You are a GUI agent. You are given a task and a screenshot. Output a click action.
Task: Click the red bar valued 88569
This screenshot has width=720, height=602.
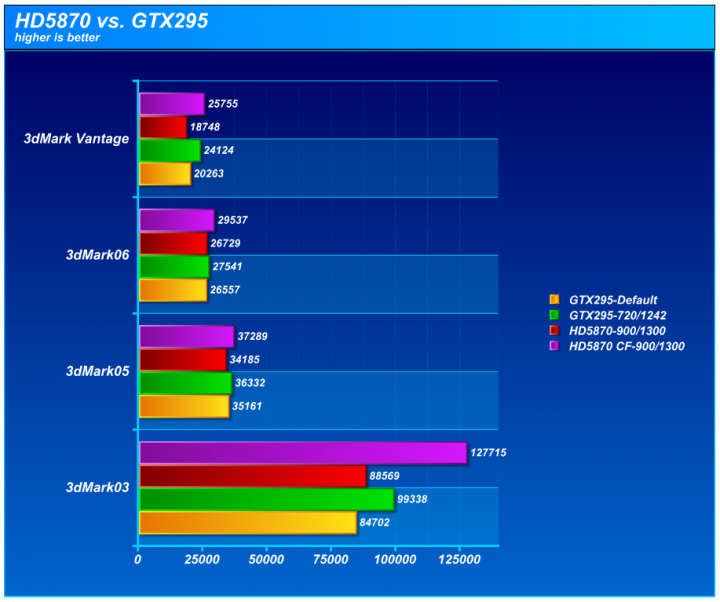click(x=253, y=476)
